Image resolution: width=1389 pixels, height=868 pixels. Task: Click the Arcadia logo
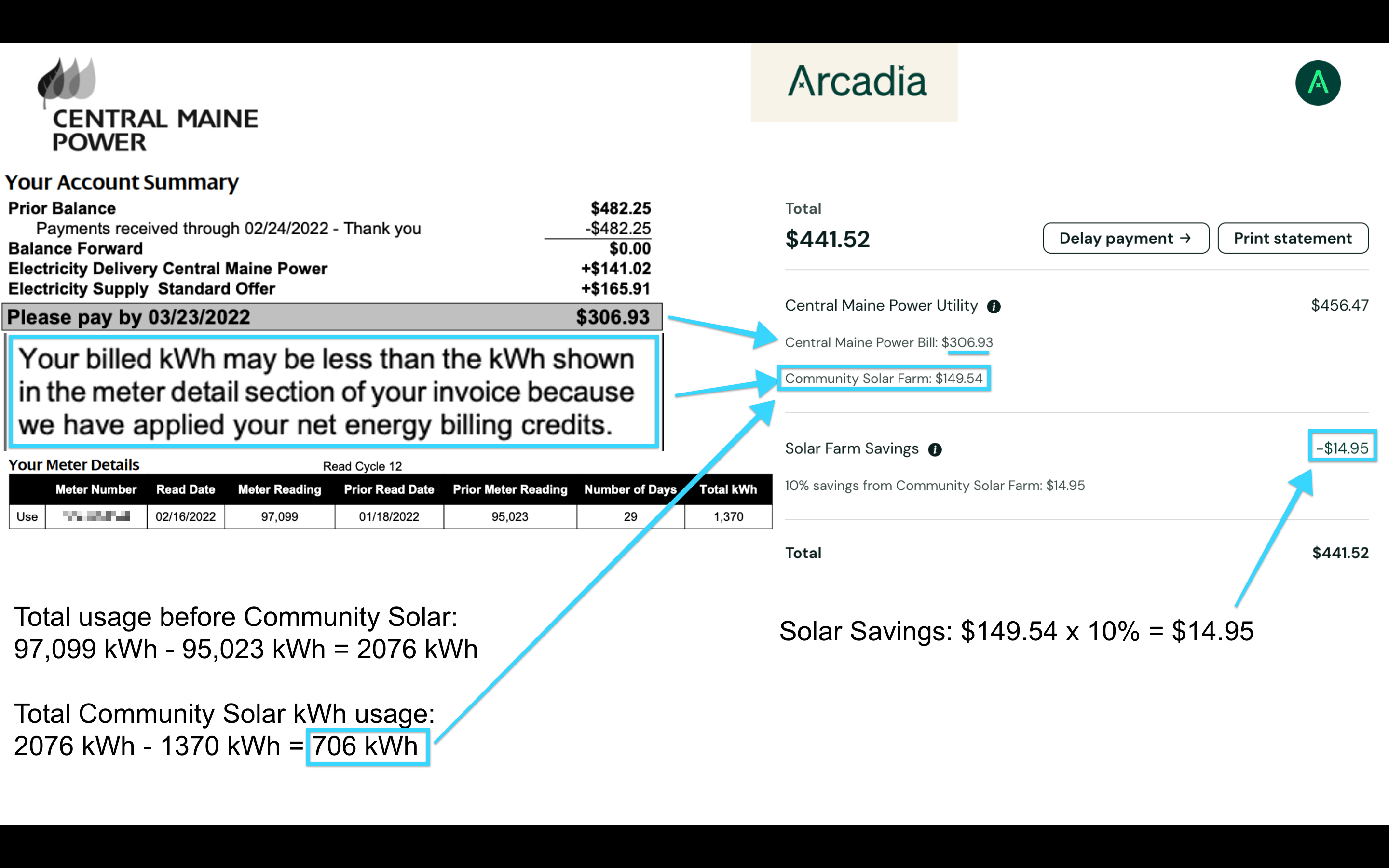point(857,81)
